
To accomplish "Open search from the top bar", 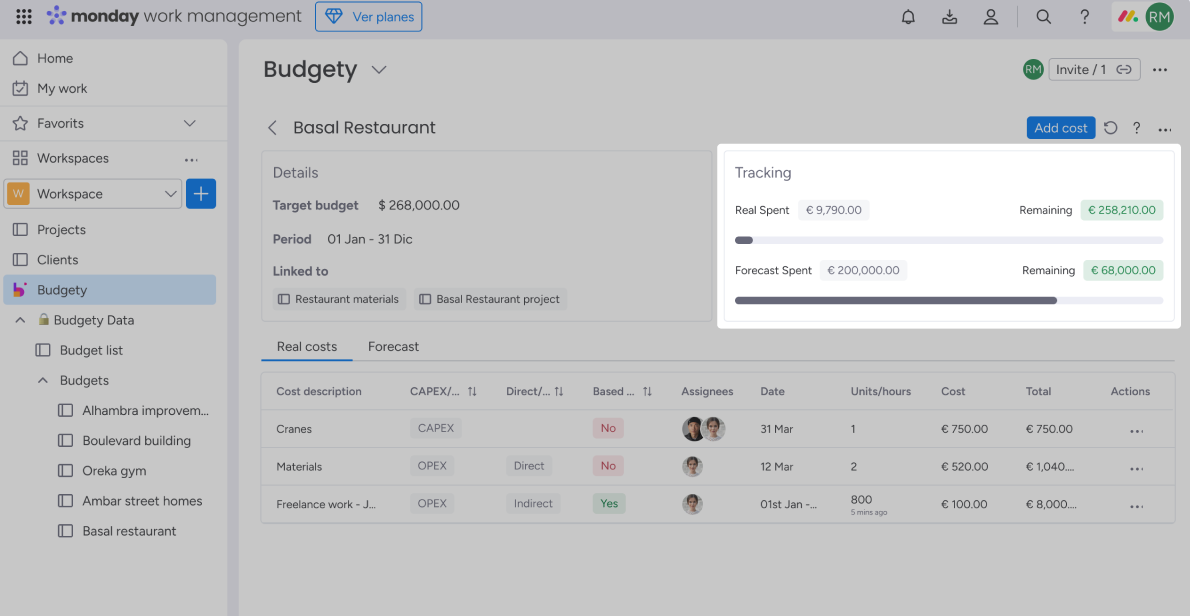I will click(1043, 16).
